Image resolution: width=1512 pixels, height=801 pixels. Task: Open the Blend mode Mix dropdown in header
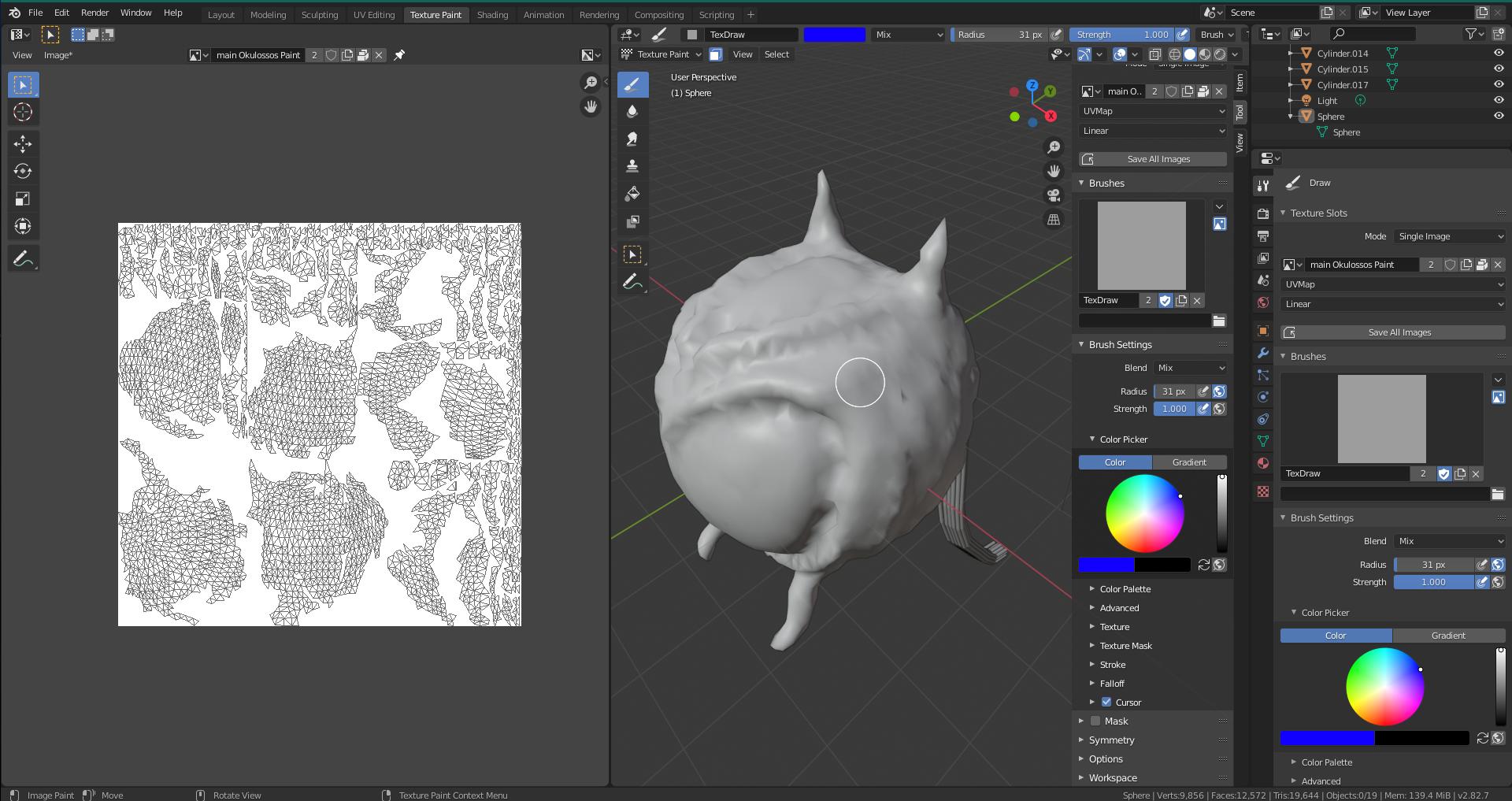click(908, 35)
